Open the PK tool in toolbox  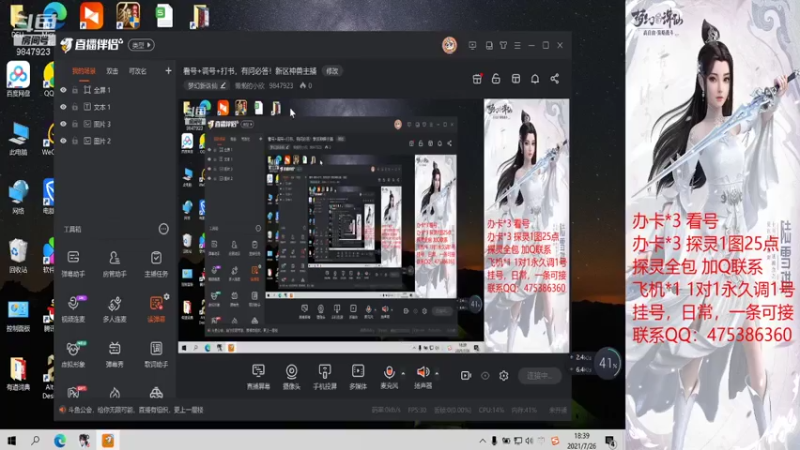(x=73, y=392)
